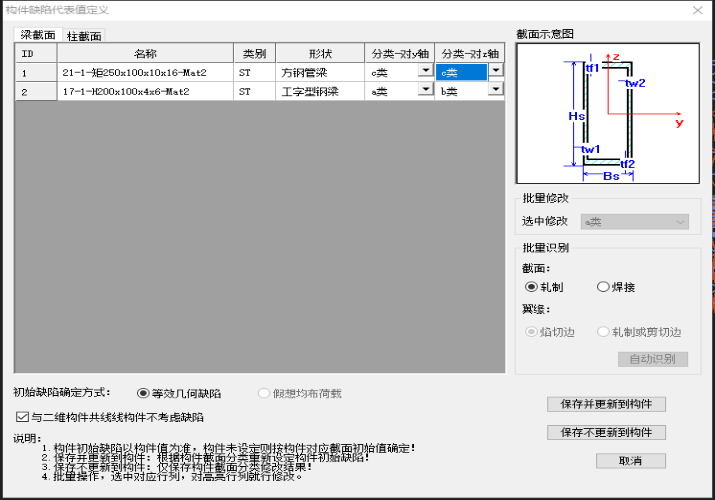Screen dimensions: 715x500
Task: Select row 1 name cell 21-1-矩250x100x10x16
Action: pyautogui.click(x=145, y=72)
